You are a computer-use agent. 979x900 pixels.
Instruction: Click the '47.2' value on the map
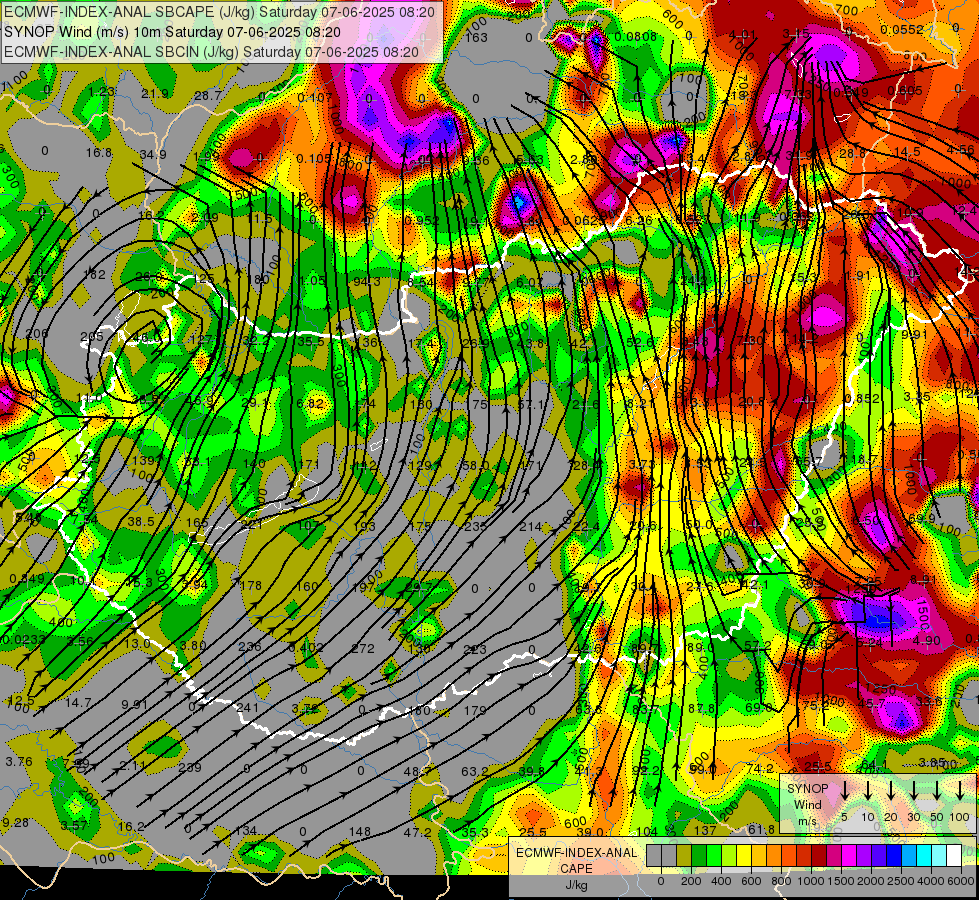(418, 833)
